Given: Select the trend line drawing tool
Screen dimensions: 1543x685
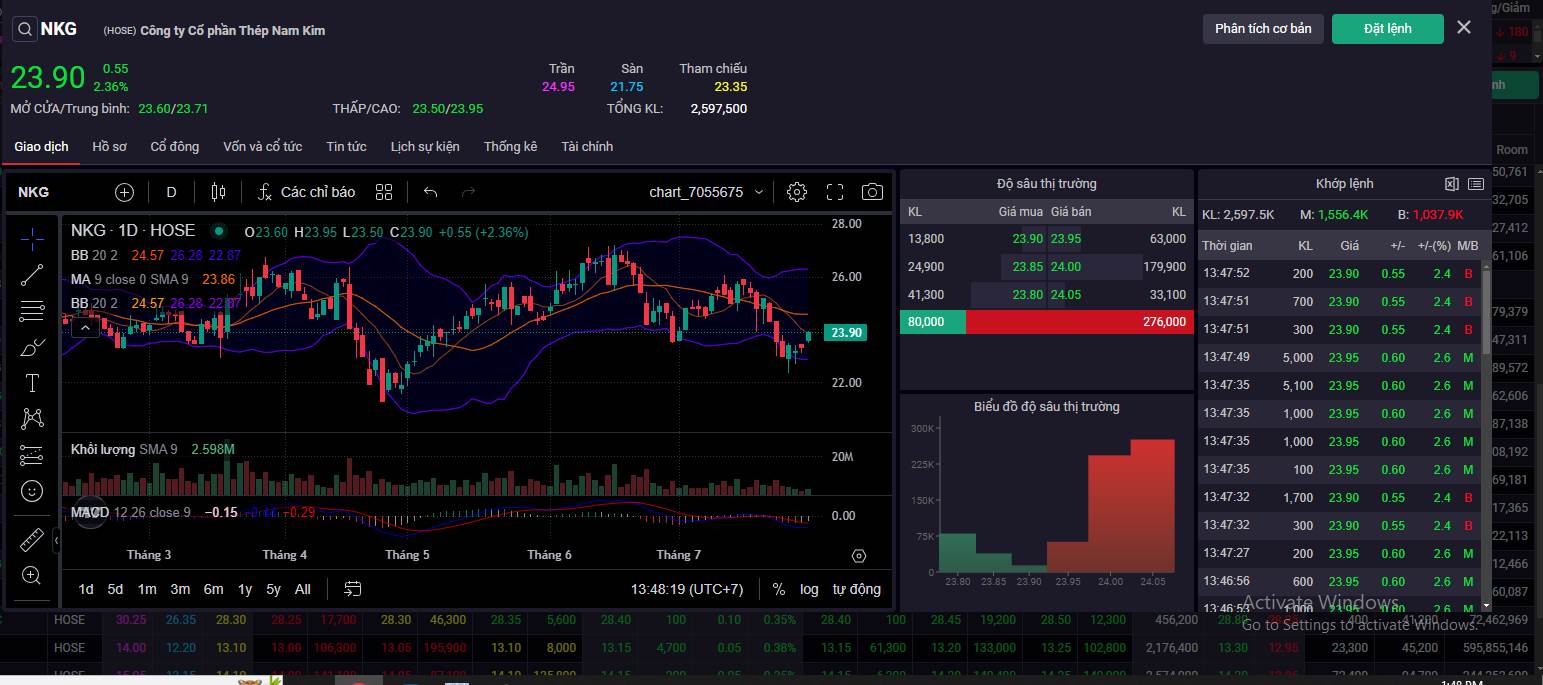Looking at the screenshot, I should 32,274.
